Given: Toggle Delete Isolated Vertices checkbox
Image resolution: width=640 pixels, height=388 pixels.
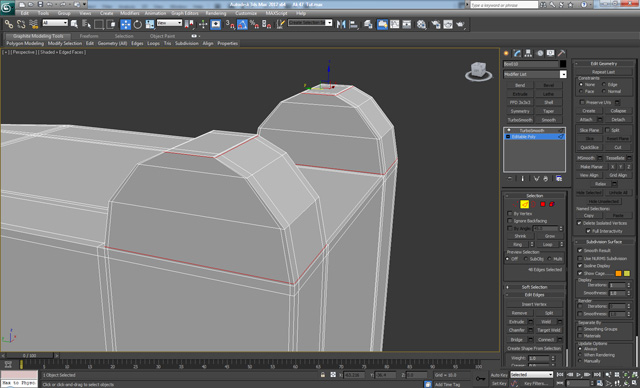Looking at the screenshot, I should pos(579,223).
